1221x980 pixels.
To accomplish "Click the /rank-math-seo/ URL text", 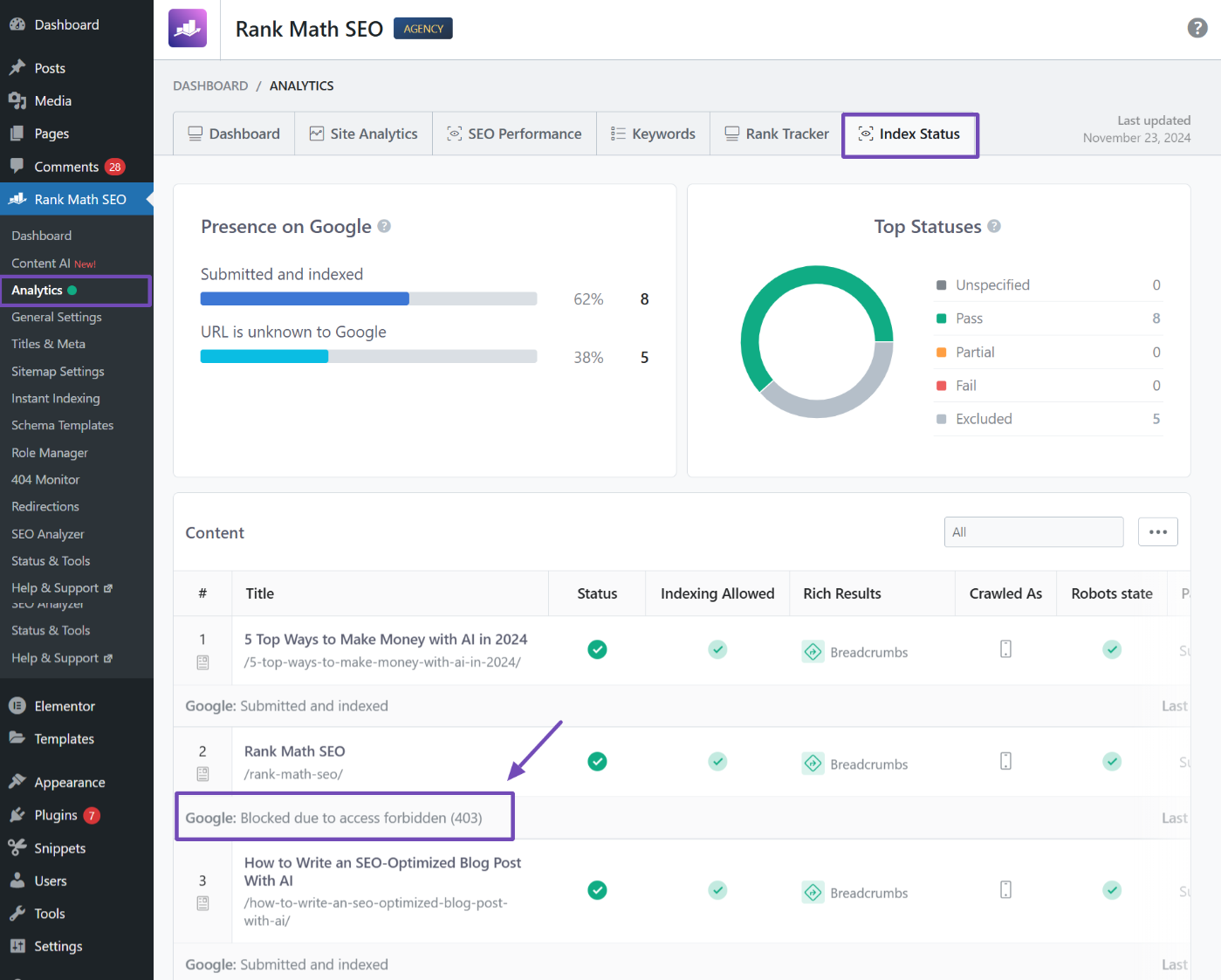I will (x=293, y=774).
